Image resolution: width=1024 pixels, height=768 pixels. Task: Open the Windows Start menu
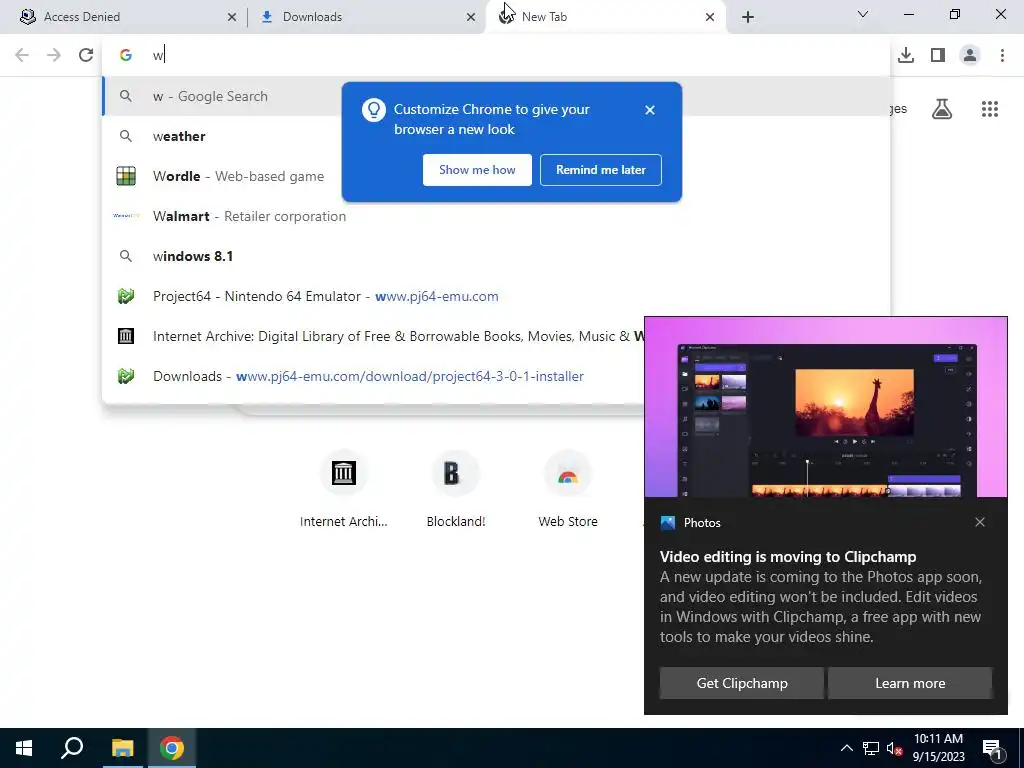pos(24,748)
